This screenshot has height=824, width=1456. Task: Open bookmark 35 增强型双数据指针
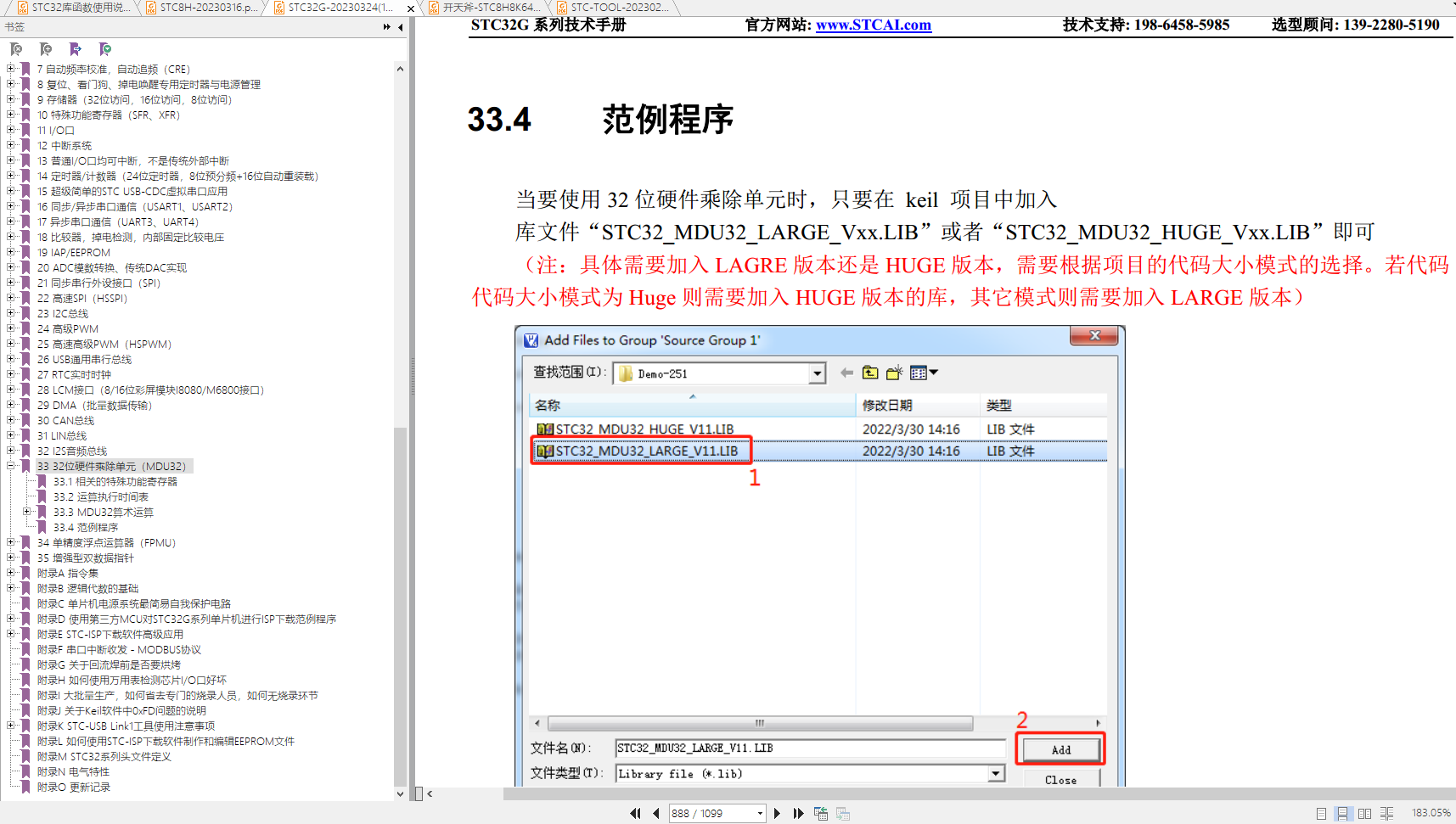coord(85,558)
